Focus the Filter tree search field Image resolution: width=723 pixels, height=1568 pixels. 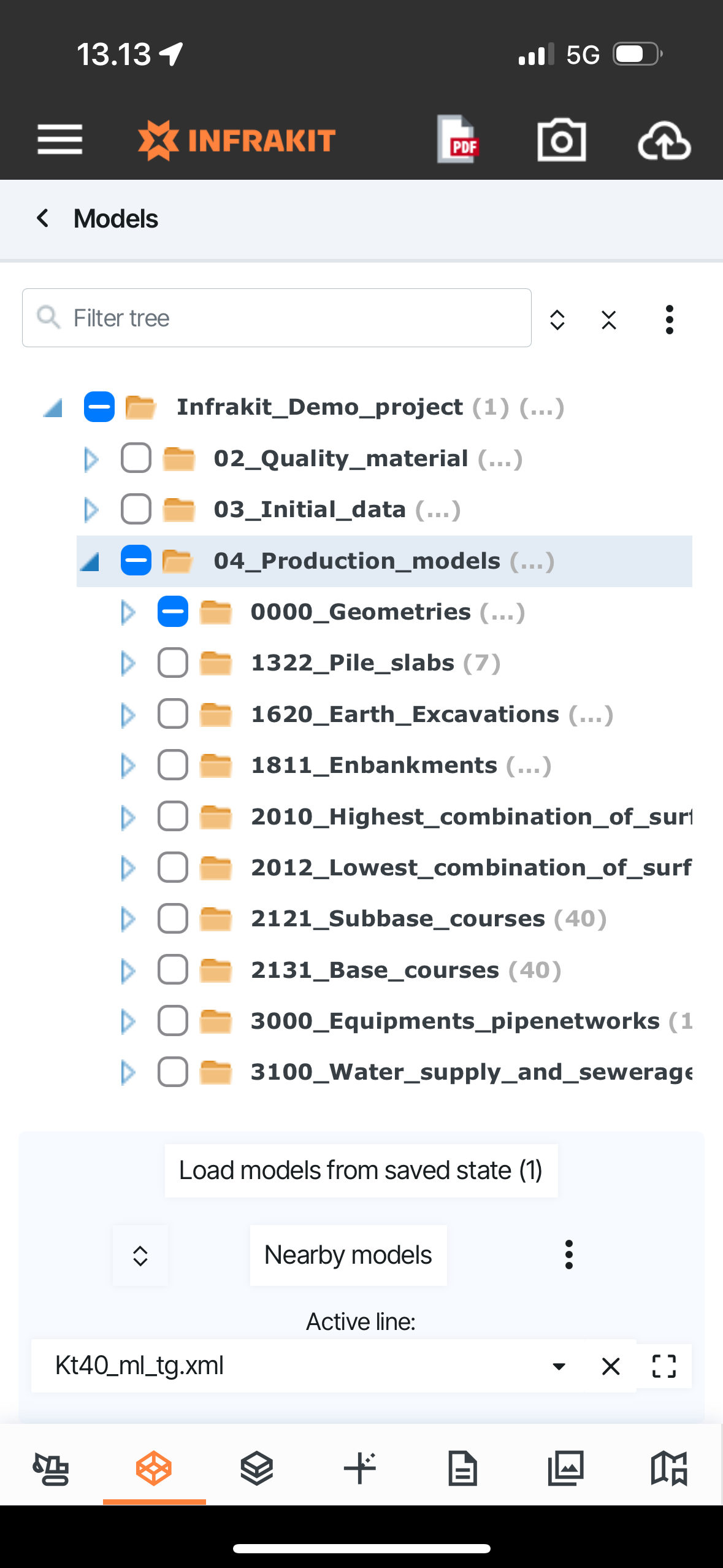277,318
